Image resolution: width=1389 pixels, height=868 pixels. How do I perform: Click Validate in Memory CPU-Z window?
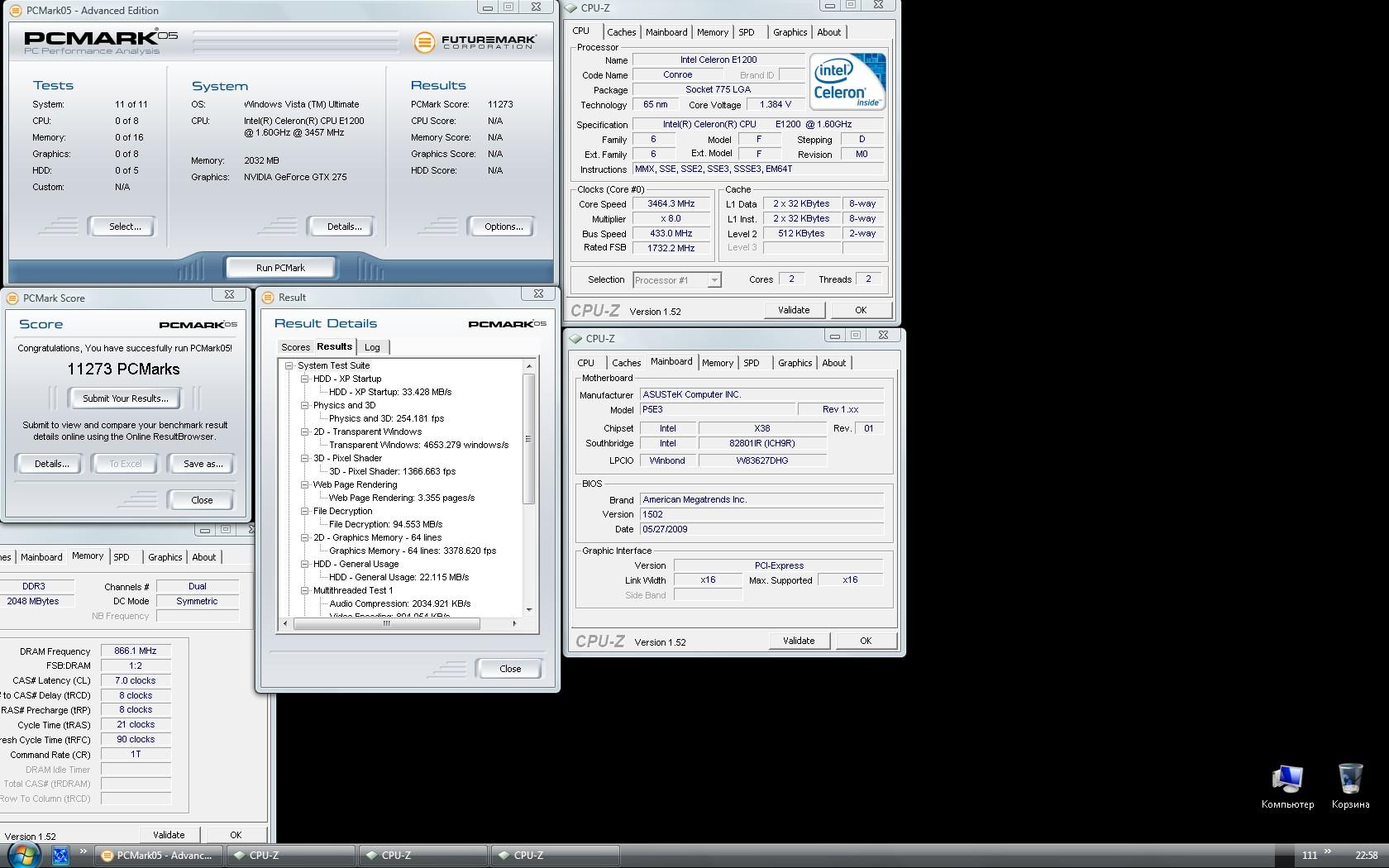[x=169, y=835]
